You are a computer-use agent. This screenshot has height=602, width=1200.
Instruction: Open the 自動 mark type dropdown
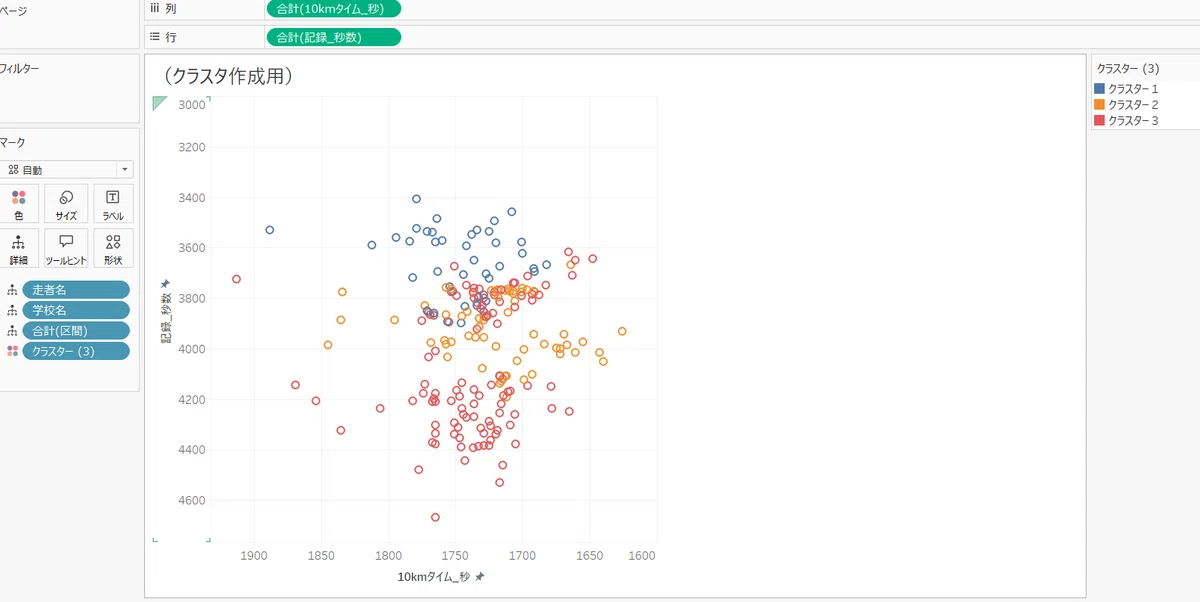(67, 170)
